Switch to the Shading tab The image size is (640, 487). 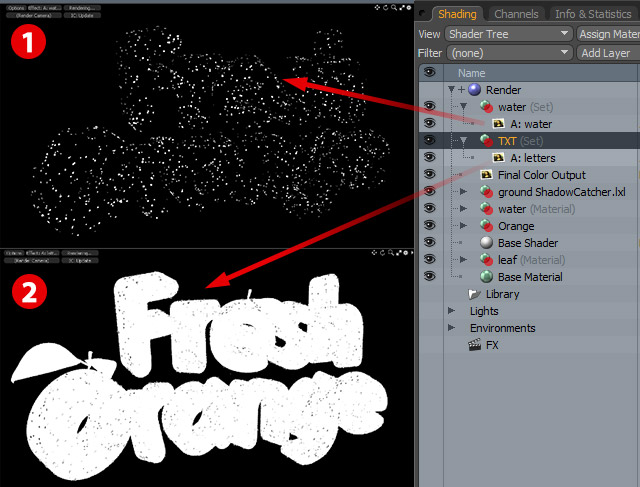[x=457, y=14]
